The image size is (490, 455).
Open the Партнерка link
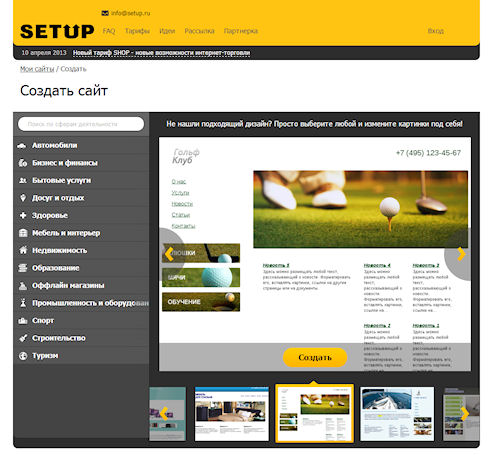tap(241, 31)
